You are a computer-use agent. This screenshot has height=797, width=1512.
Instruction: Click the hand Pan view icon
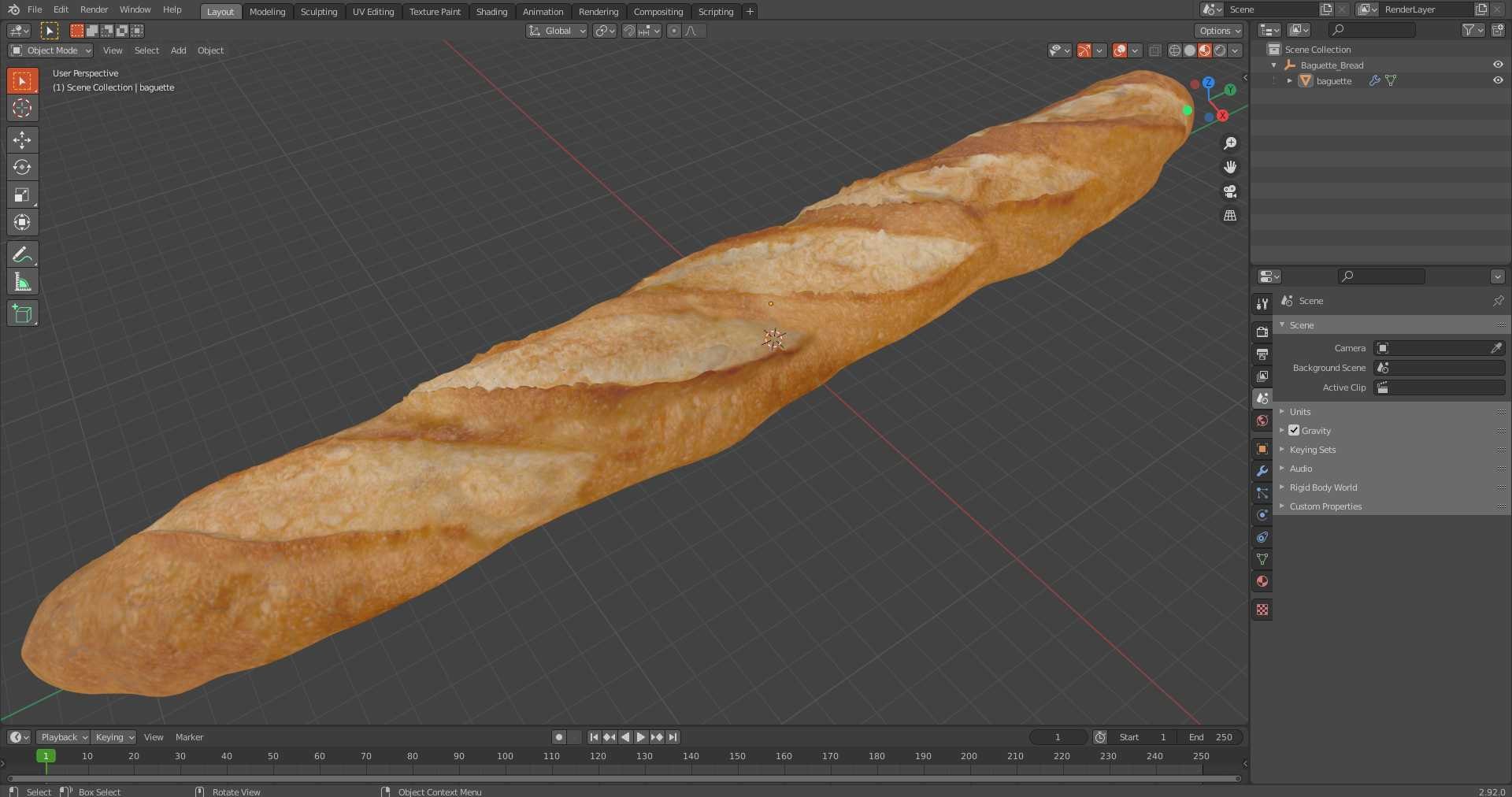point(1230,167)
